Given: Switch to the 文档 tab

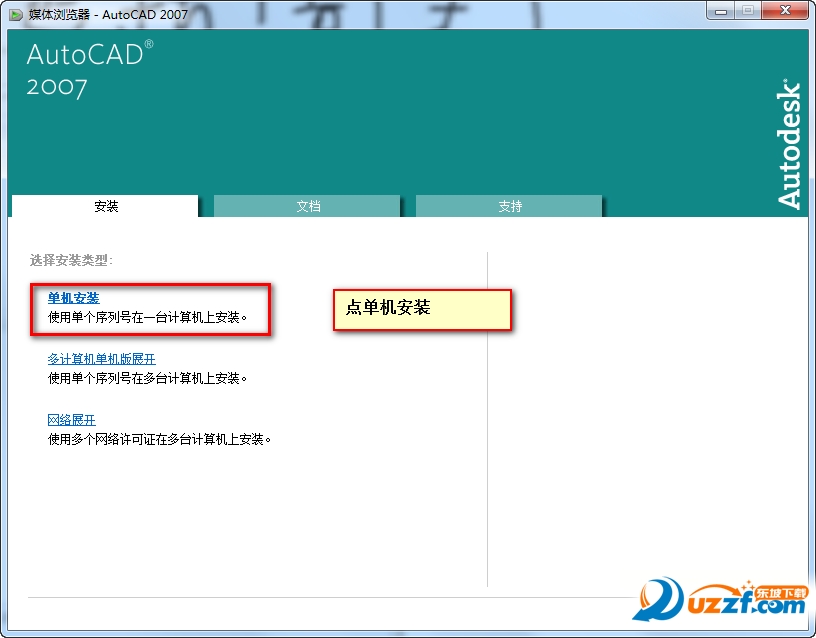Looking at the screenshot, I should click(x=307, y=206).
